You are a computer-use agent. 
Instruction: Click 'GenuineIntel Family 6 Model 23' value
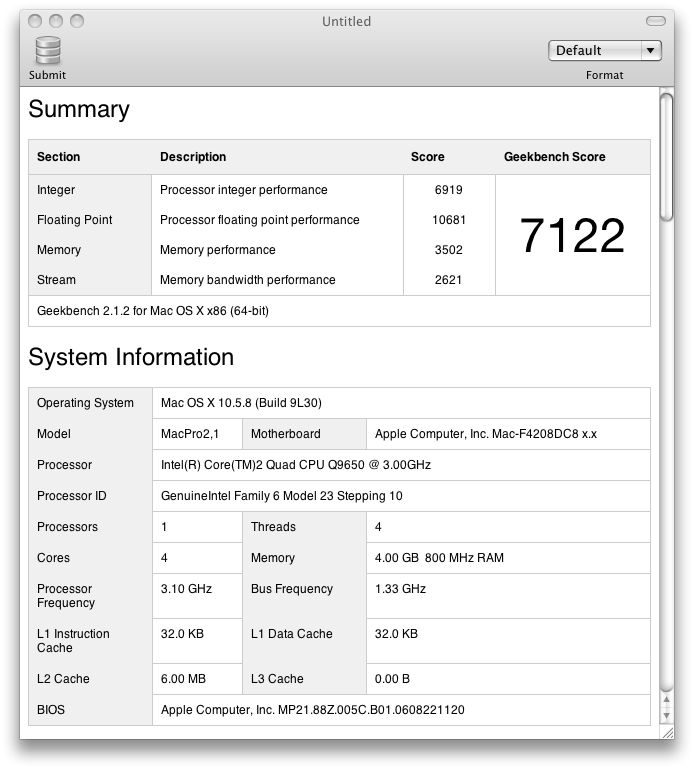282,496
